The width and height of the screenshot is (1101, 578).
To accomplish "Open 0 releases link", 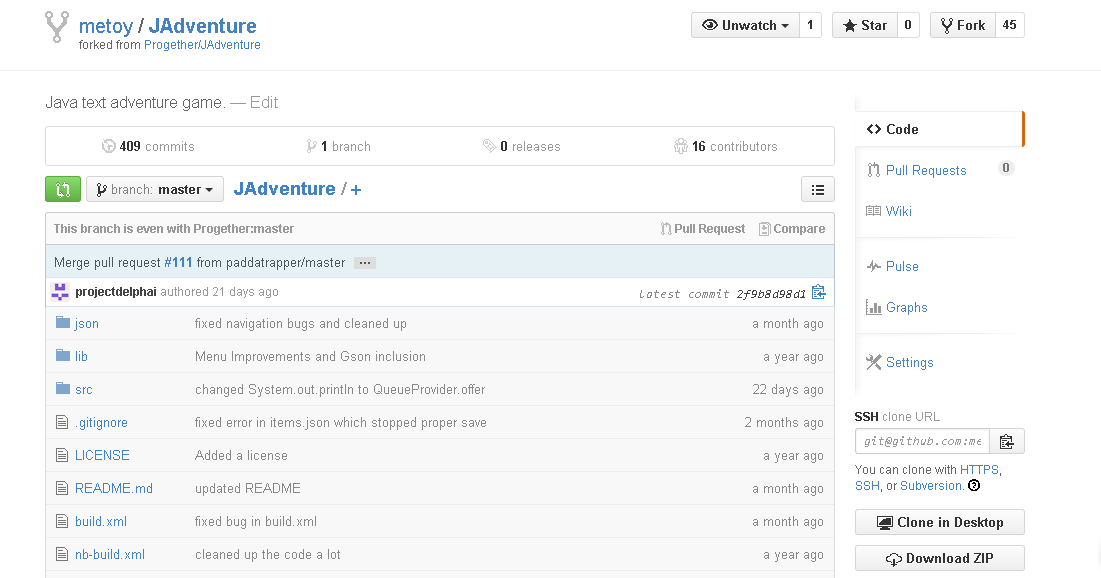I will point(522,146).
